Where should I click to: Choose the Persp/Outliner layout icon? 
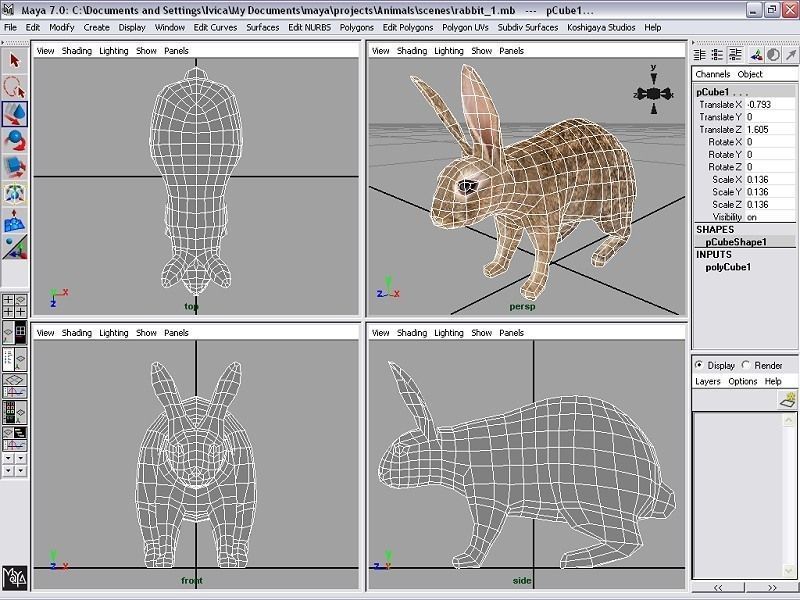[14, 359]
